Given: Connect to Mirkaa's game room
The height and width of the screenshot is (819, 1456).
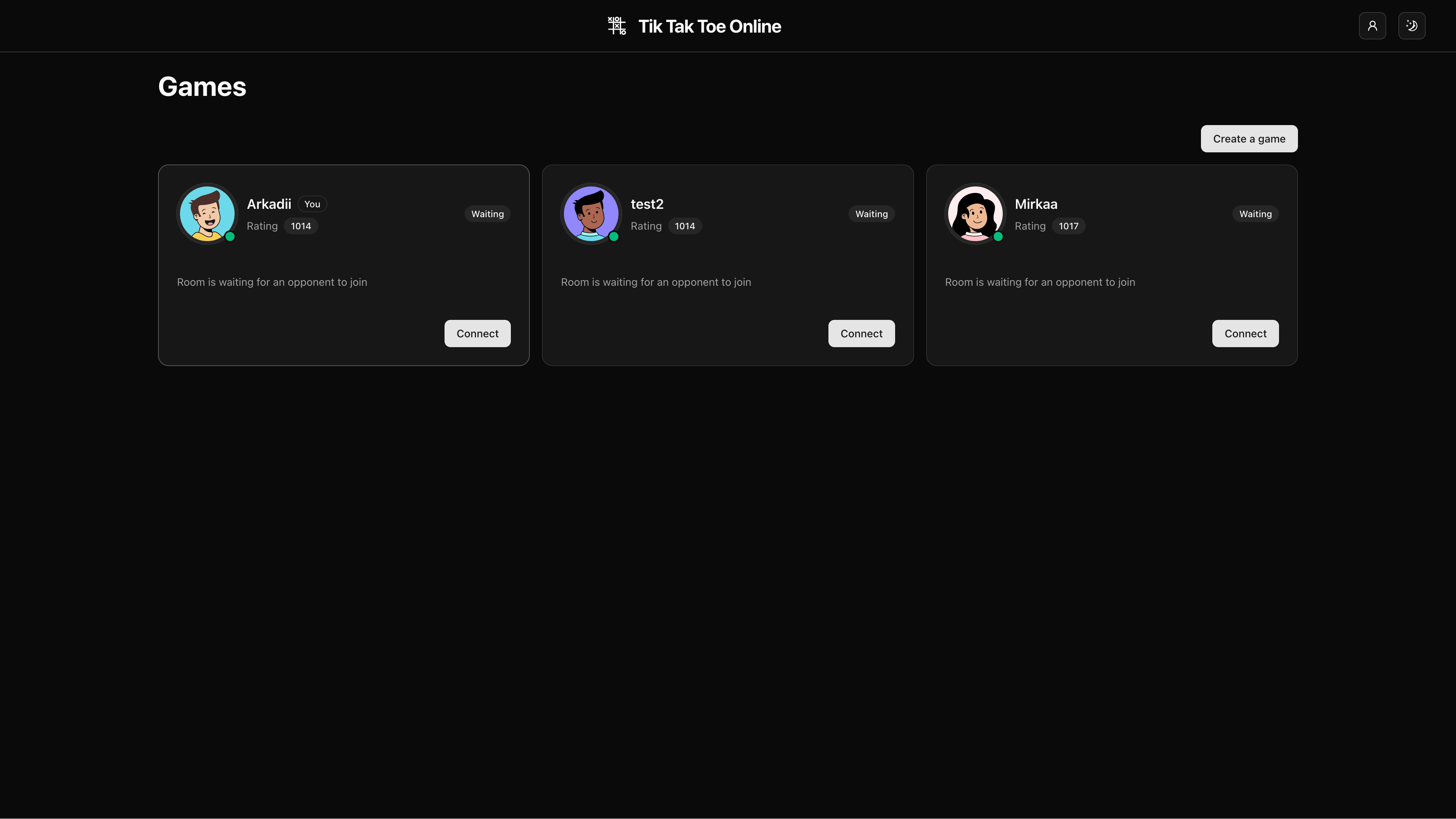Looking at the screenshot, I should tap(1245, 333).
